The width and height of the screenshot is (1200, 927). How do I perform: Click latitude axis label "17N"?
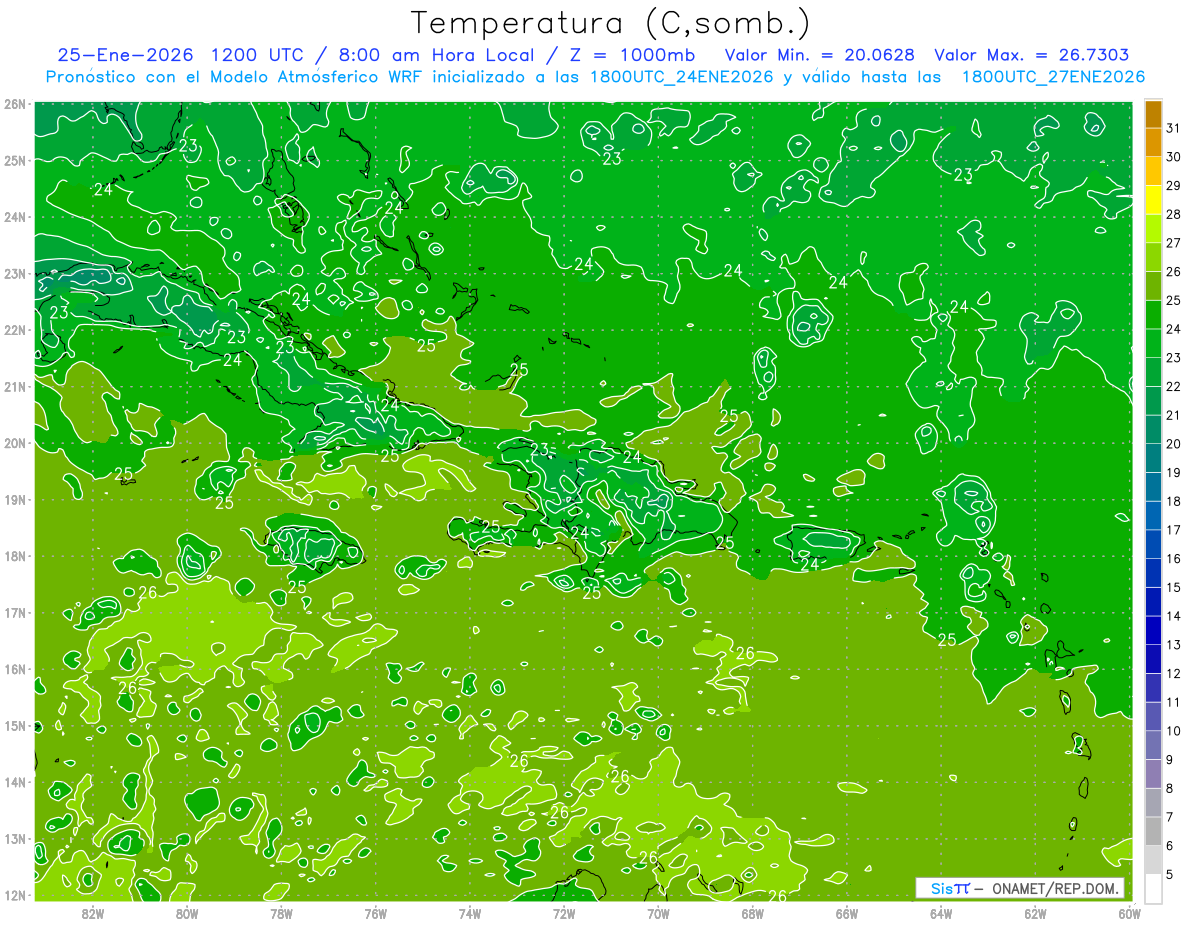point(14,613)
